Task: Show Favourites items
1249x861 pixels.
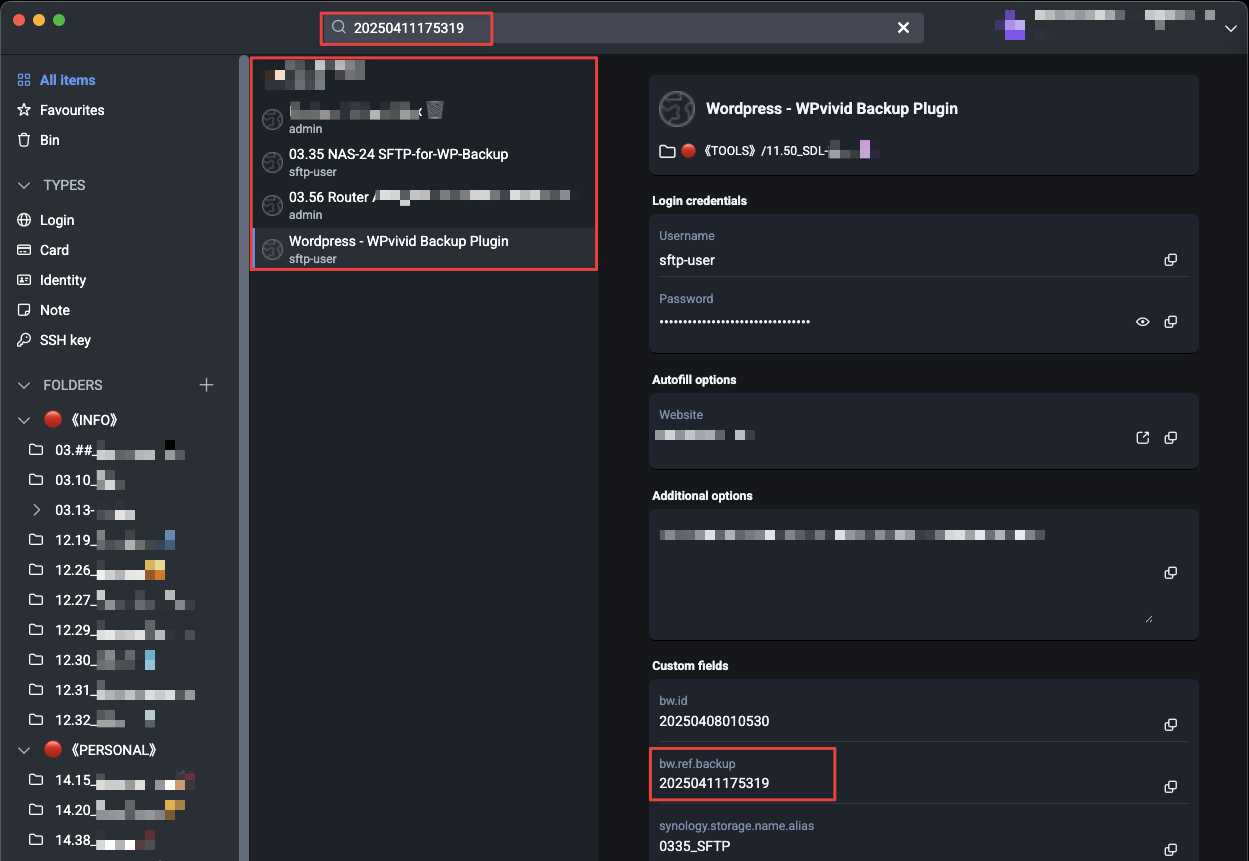Action: click(x=71, y=110)
